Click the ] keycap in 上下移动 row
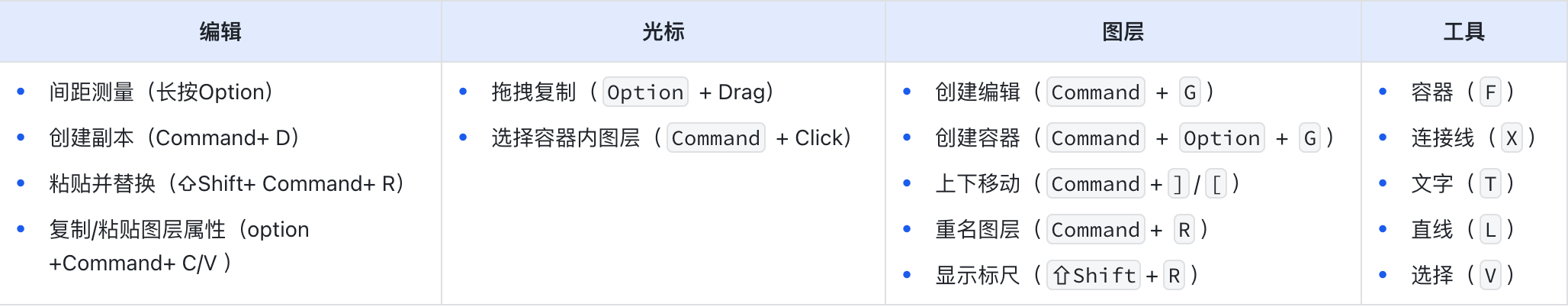Screen dimensions: 1568x307 [1178, 184]
